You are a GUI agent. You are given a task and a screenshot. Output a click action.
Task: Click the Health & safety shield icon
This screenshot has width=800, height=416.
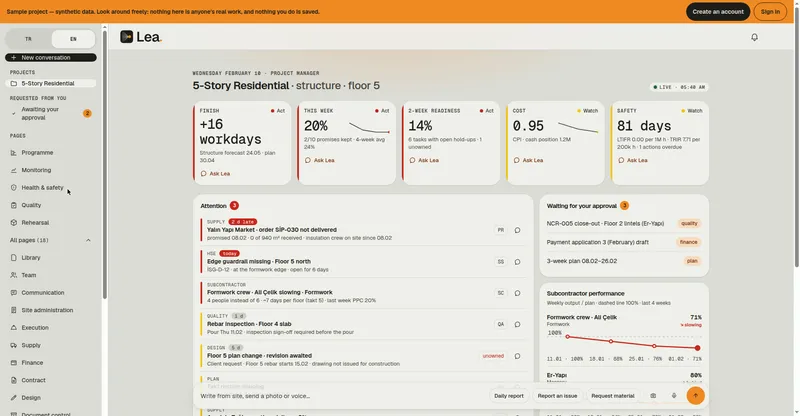pyautogui.click(x=14, y=188)
